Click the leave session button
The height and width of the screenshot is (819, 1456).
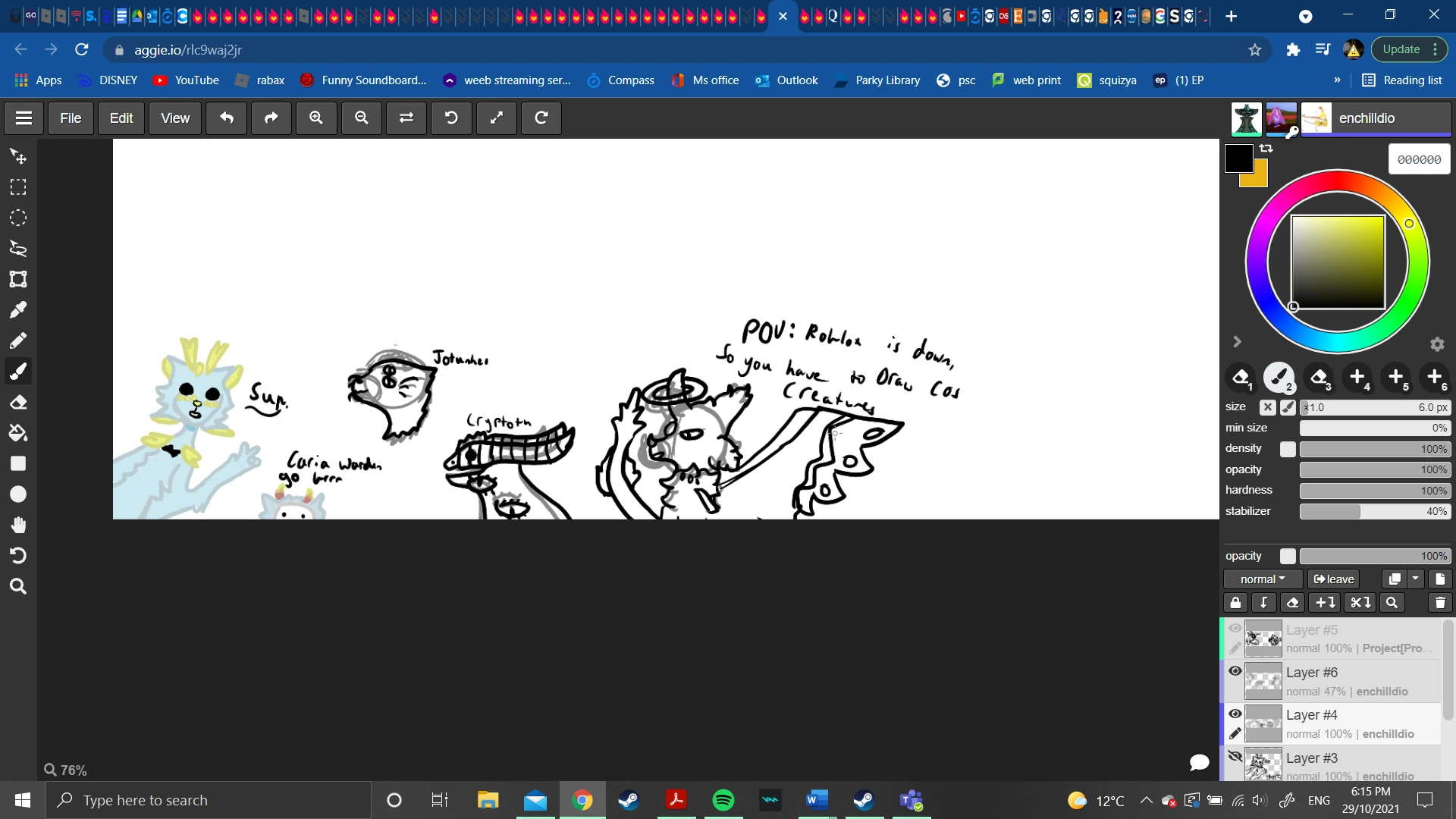point(1333,579)
